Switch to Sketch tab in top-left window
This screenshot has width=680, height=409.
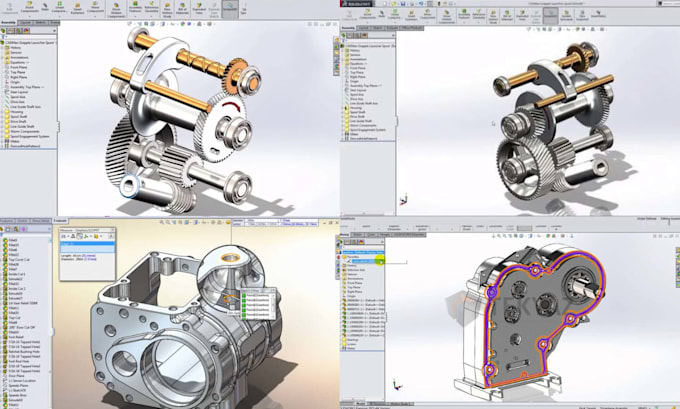point(40,23)
